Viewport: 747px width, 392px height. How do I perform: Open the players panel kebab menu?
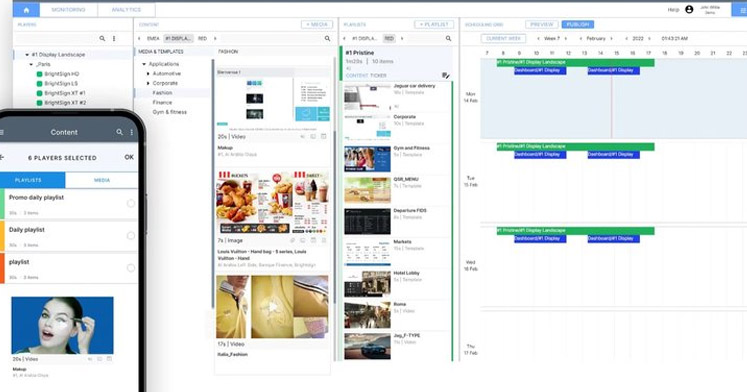pyautogui.click(x=114, y=39)
